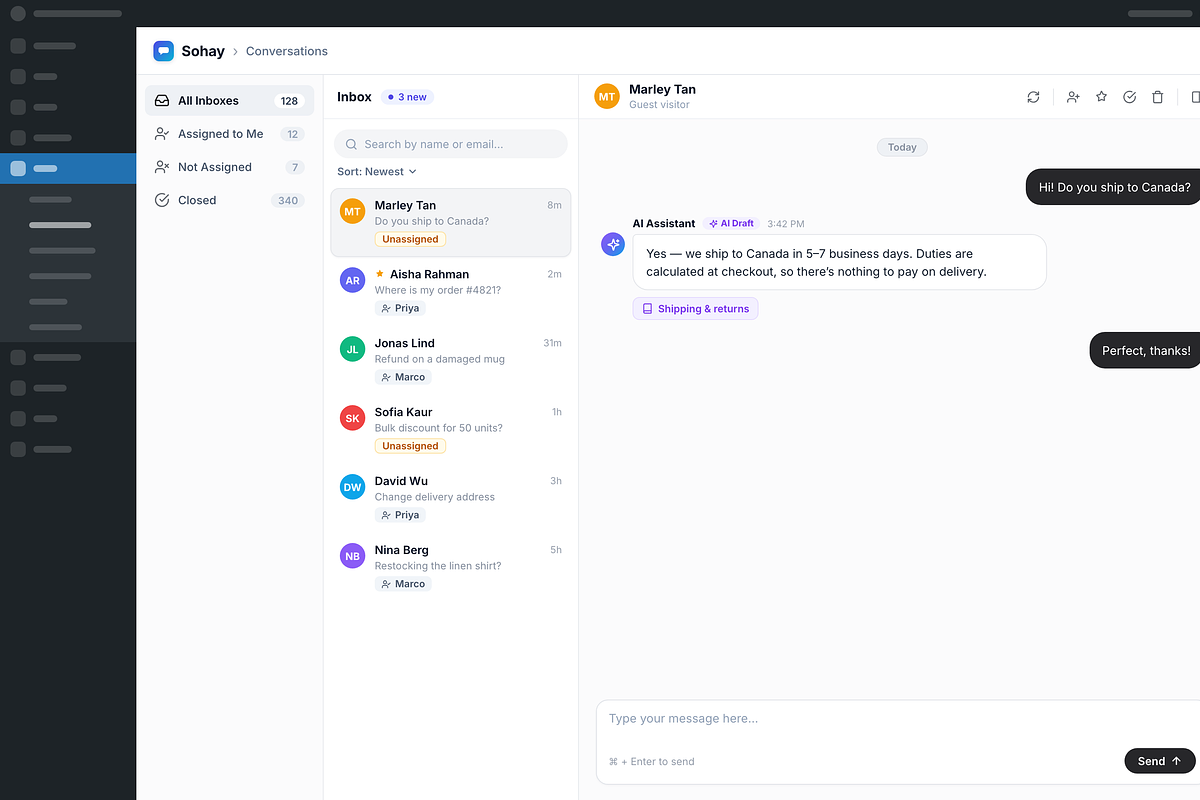The width and height of the screenshot is (1200, 800).
Task: Click the DW avatar in the inbox list
Action: (x=352, y=487)
